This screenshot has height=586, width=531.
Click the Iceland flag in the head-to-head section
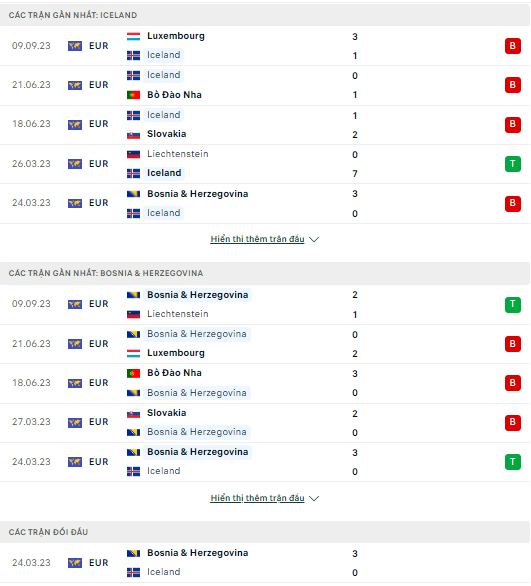(133, 572)
